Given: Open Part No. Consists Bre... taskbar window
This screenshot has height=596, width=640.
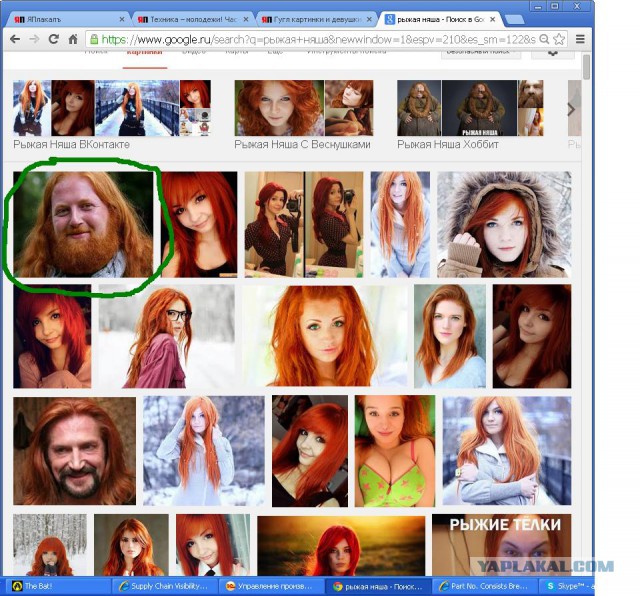Looking at the screenshot, I should pos(485,586).
